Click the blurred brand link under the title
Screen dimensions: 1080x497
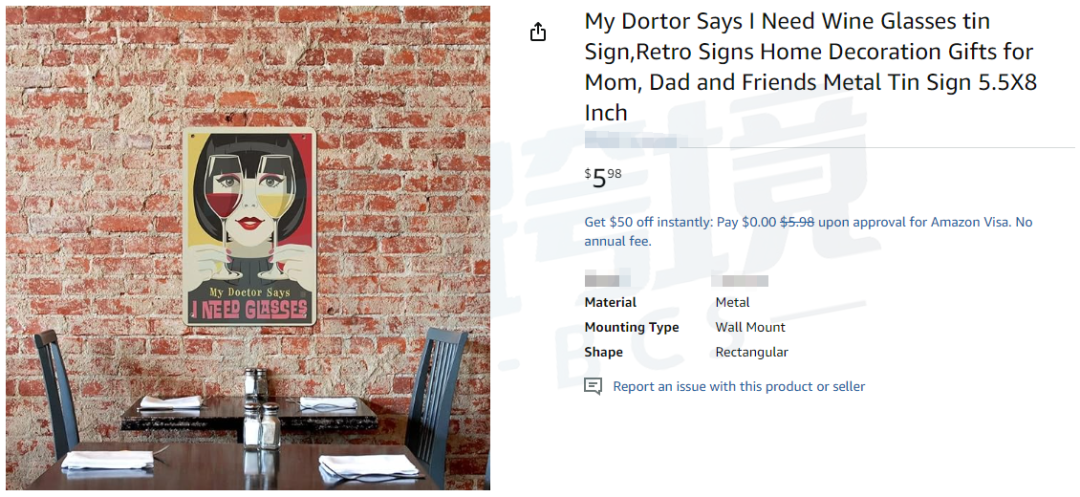(630, 140)
